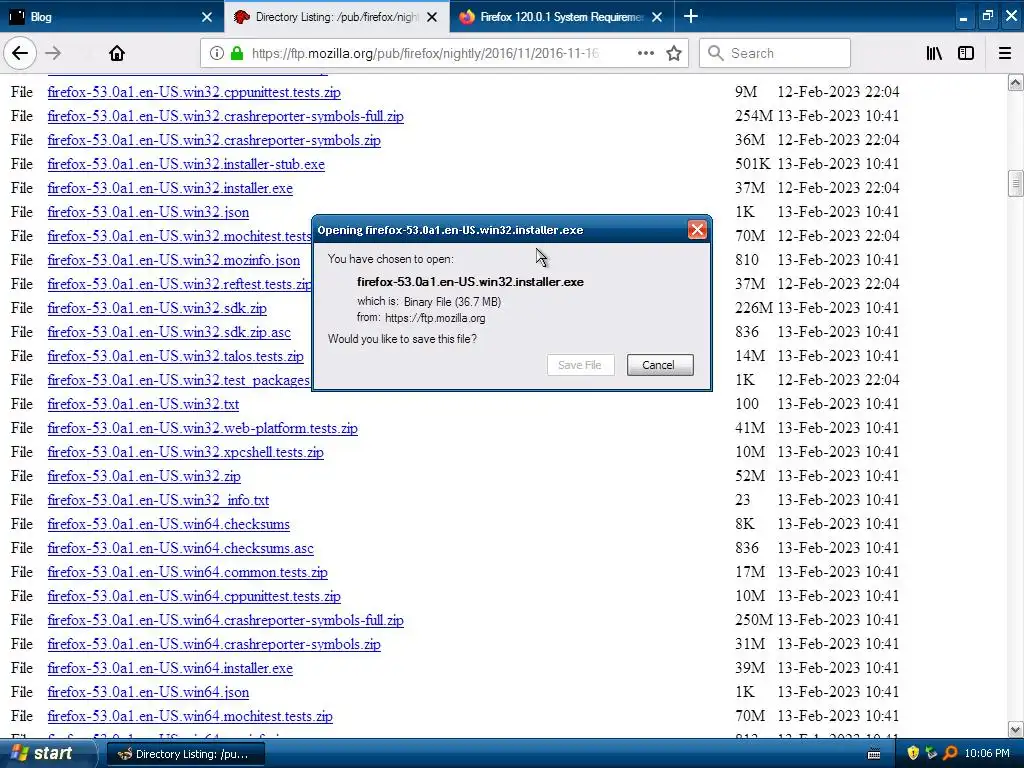
Task: Open a new tab with the plus button
Action: coord(691,16)
